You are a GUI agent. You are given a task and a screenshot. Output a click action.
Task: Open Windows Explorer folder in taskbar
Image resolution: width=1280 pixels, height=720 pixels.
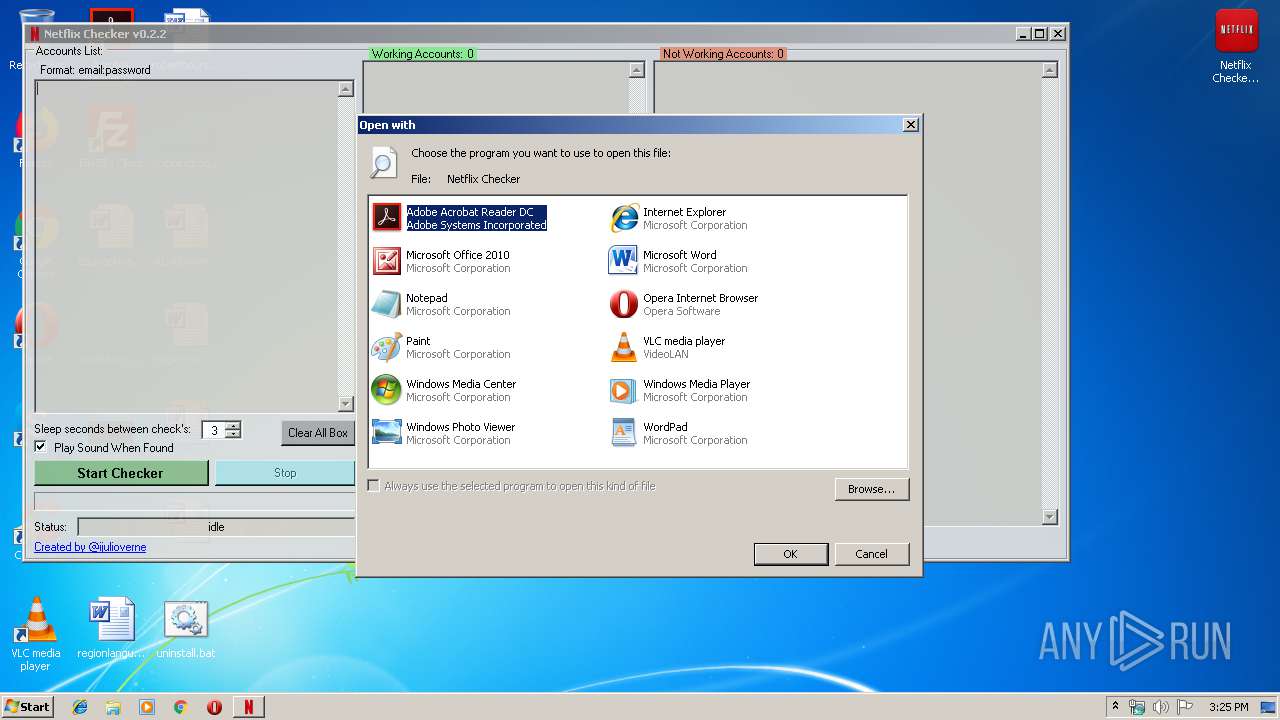[x=113, y=707]
